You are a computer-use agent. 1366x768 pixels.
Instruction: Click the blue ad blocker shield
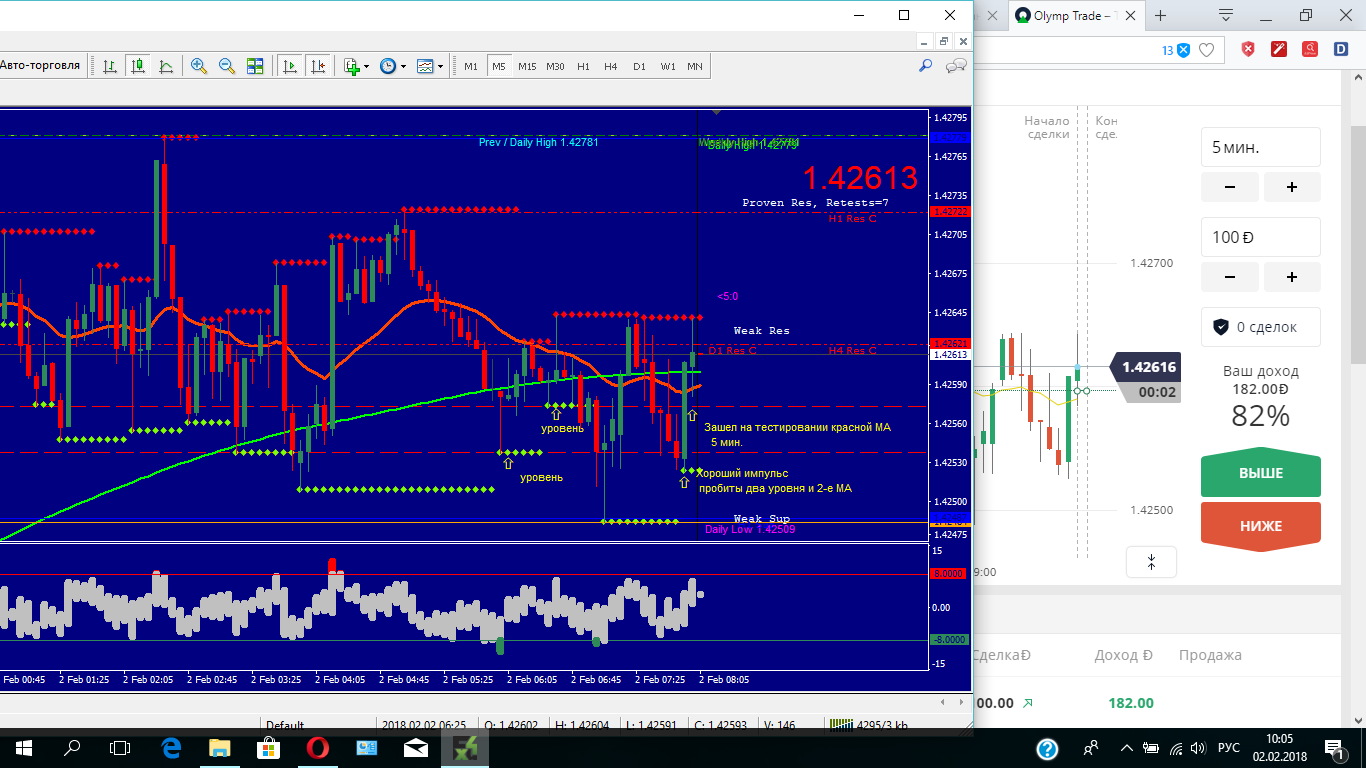click(1183, 49)
